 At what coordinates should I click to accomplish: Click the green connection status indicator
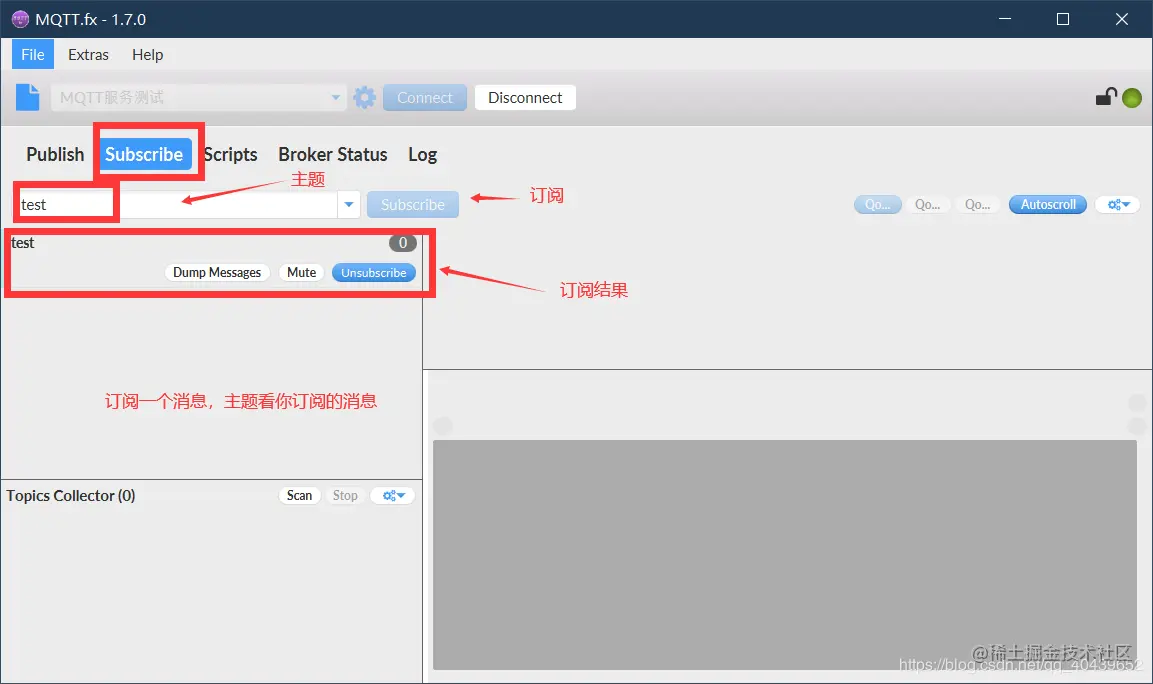tap(1132, 97)
